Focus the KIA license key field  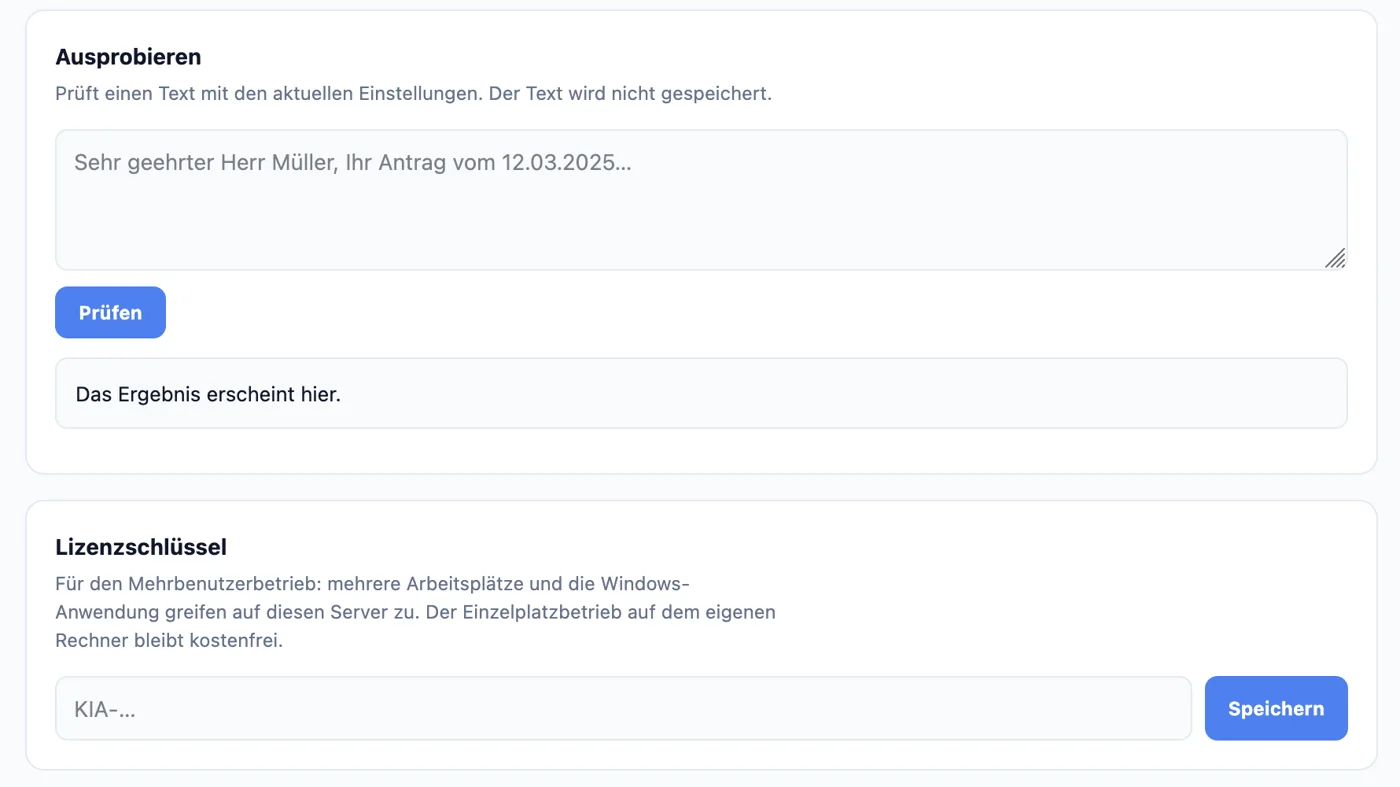point(623,708)
